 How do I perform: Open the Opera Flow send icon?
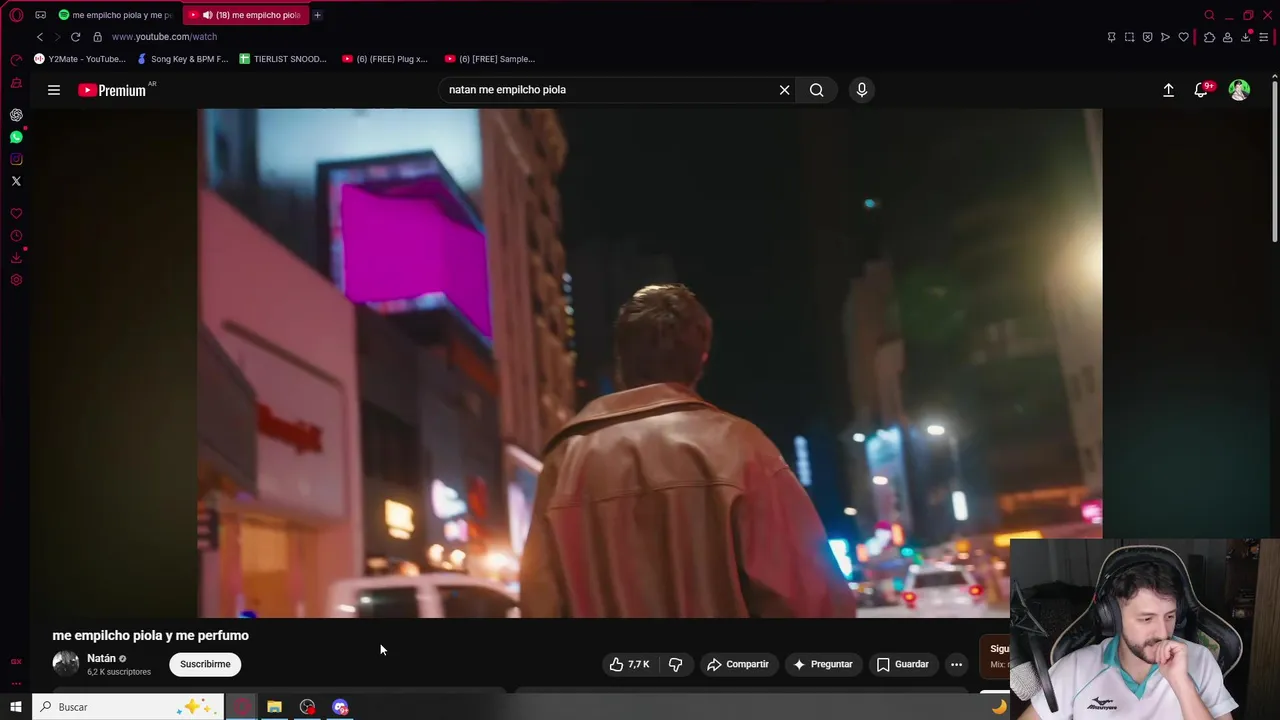[1165, 37]
